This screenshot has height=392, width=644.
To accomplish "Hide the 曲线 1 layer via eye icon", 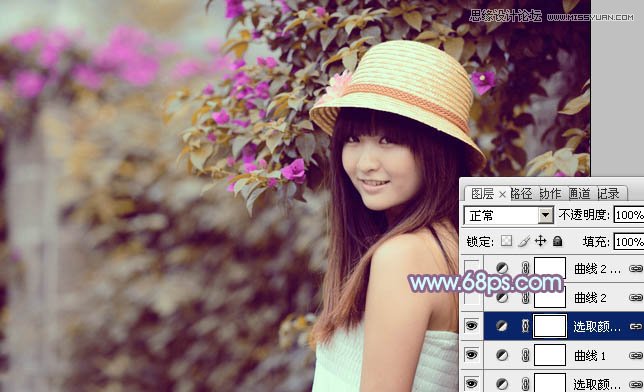I will click(472, 355).
